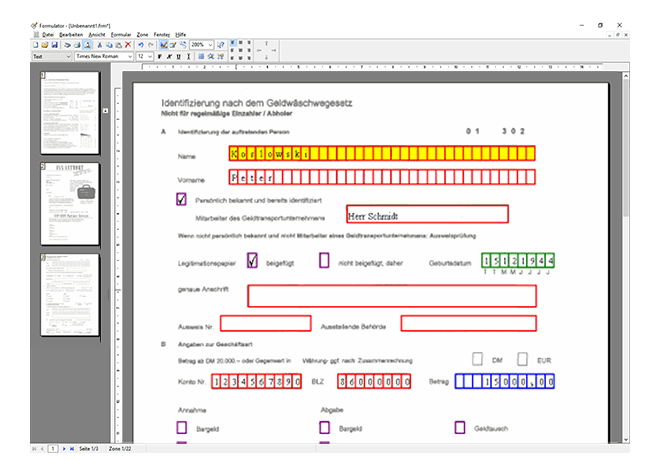Click the context help question mark icon
This screenshot has width=660, height=475.
[x=221, y=45]
